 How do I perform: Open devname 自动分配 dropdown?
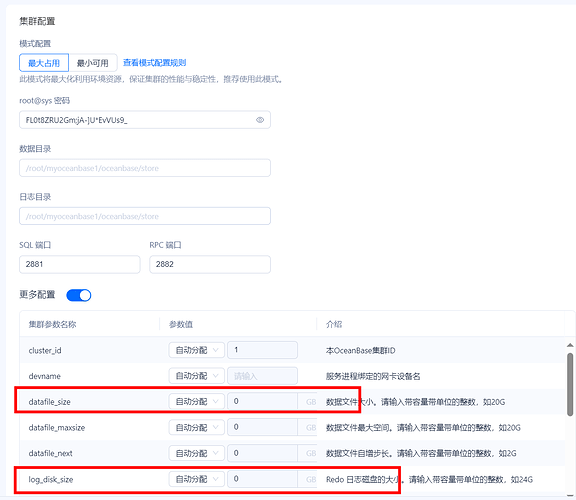click(197, 376)
